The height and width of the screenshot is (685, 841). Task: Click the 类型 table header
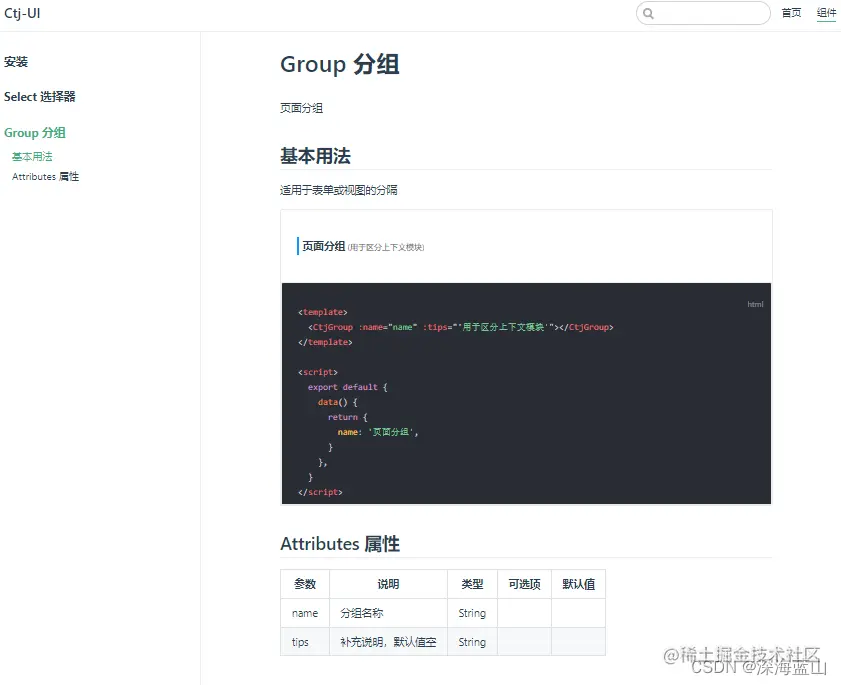(x=473, y=584)
